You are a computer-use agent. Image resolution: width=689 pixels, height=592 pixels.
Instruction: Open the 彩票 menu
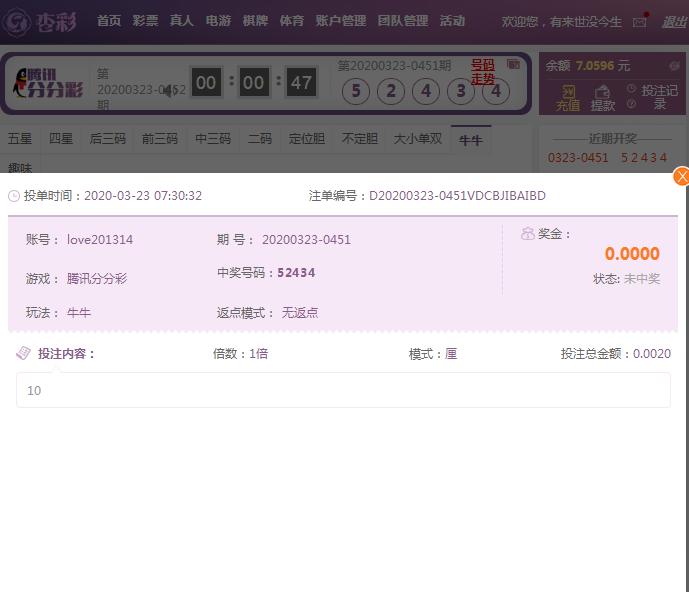click(x=145, y=21)
